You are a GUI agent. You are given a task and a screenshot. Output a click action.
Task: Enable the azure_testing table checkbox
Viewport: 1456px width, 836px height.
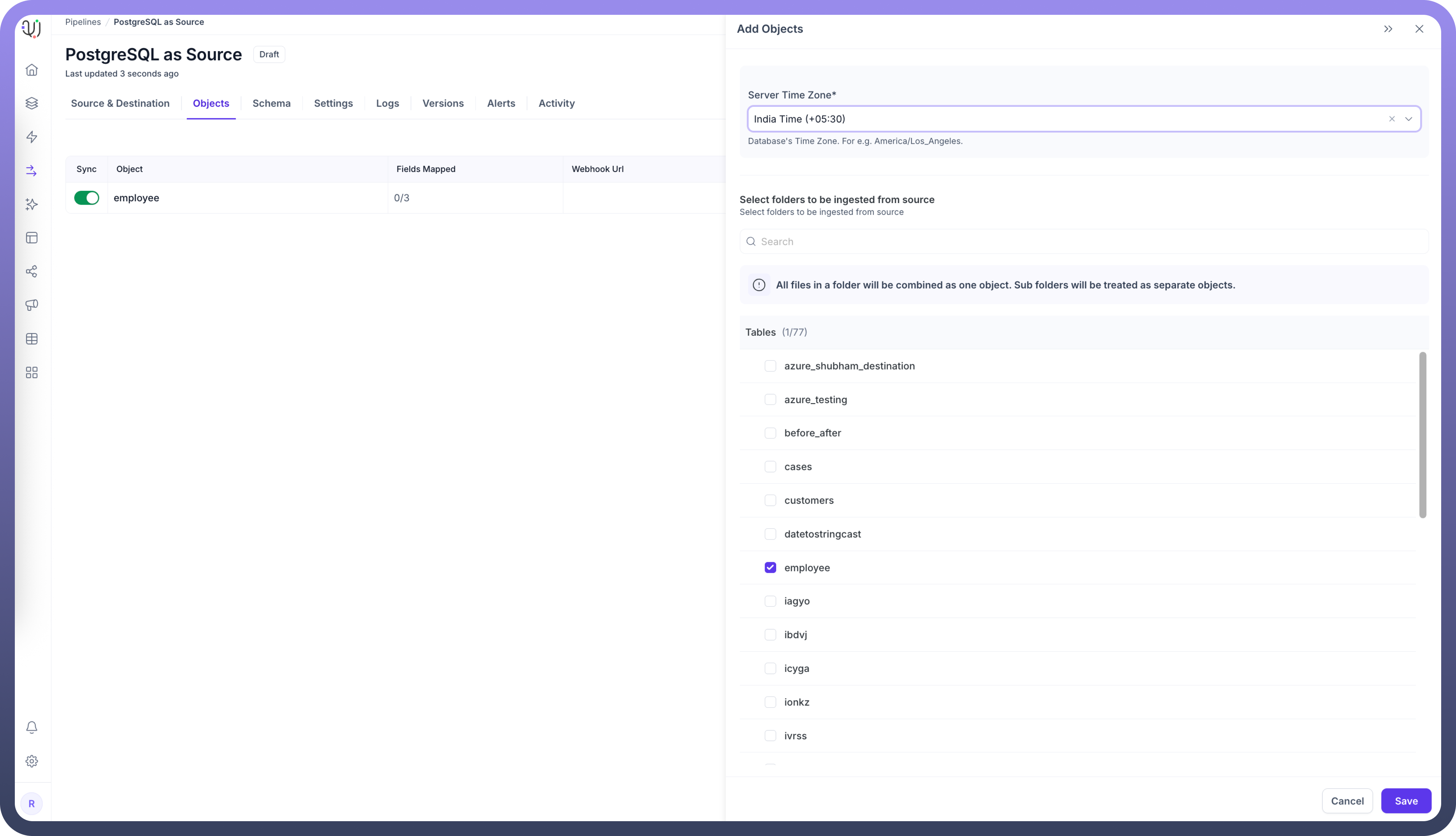point(770,399)
